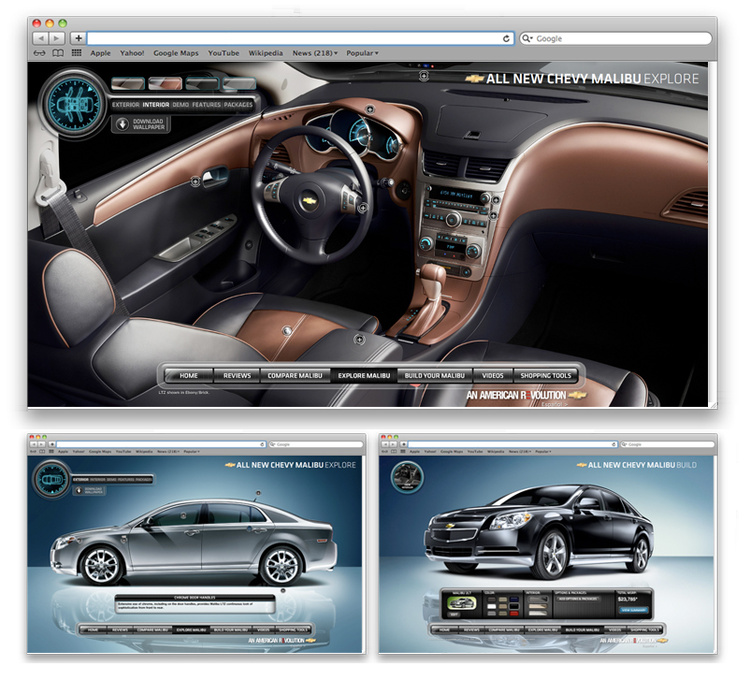This screenshot has width=750, height=682.
Task: Open the Reading List glasses icon in top window
Action: 40,53
